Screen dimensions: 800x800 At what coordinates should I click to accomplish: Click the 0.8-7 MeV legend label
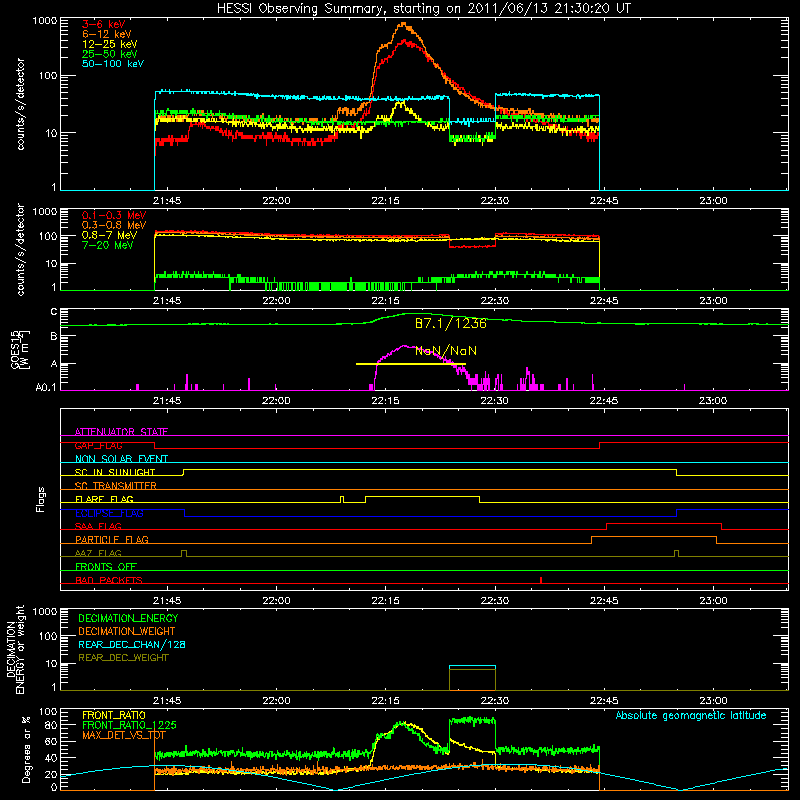pos(110,235)
